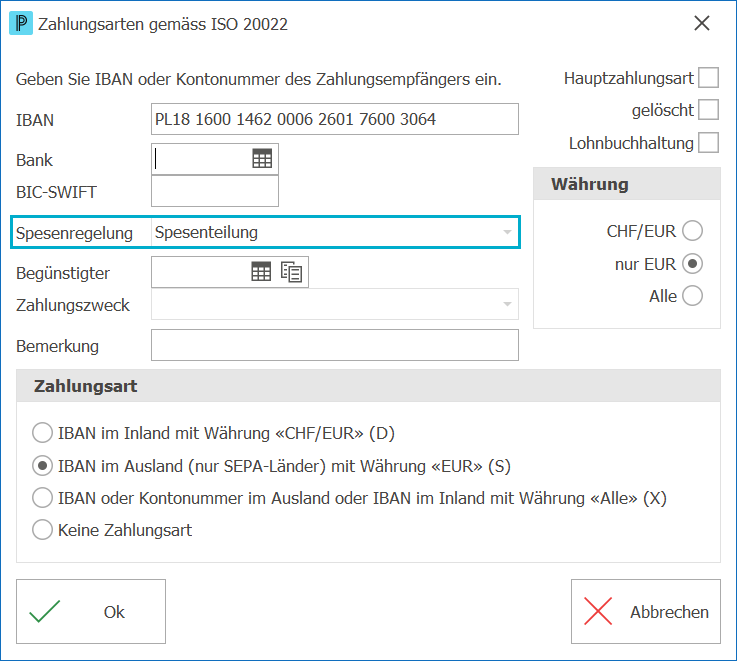Image resolution: width=737 pixels, height=661 pixels.
Task: Enable the Hauptzahlungsart checkbox
Action: point(708,78)
